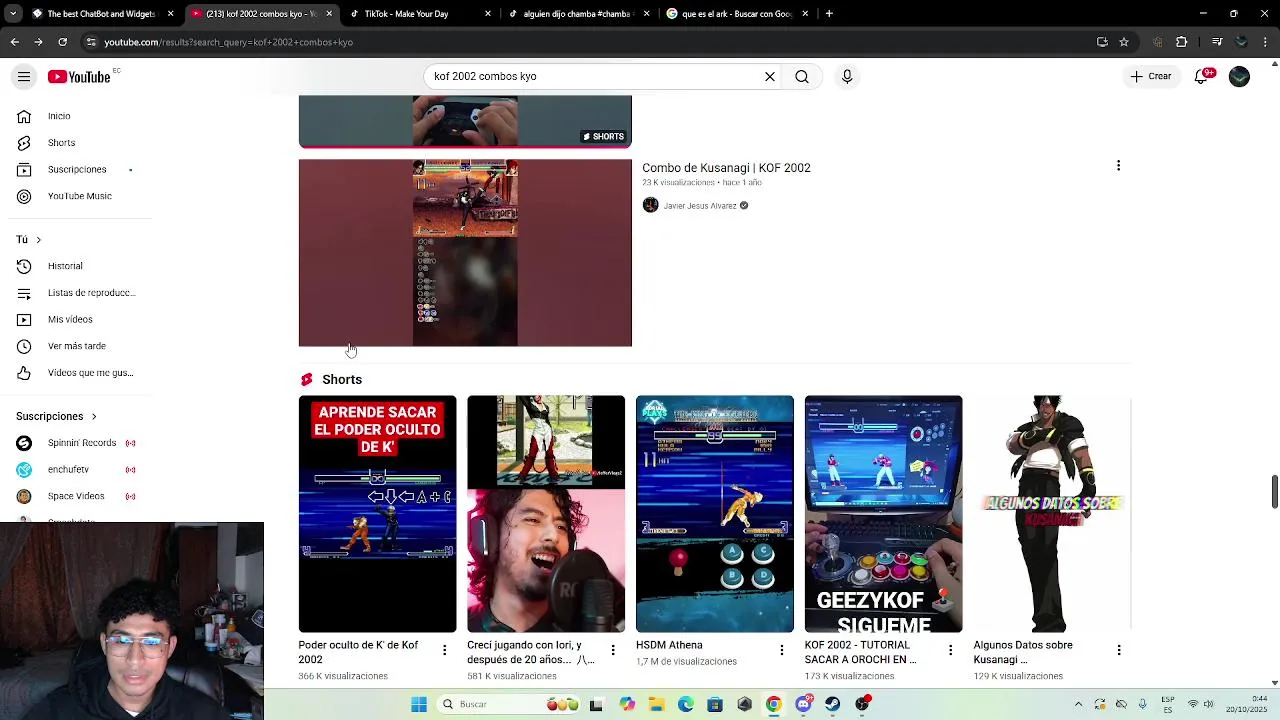The width and height of the screenshot is (1280, 720).
Task: Click the Shorts section logo icon
Action: (x=307, y=380)
